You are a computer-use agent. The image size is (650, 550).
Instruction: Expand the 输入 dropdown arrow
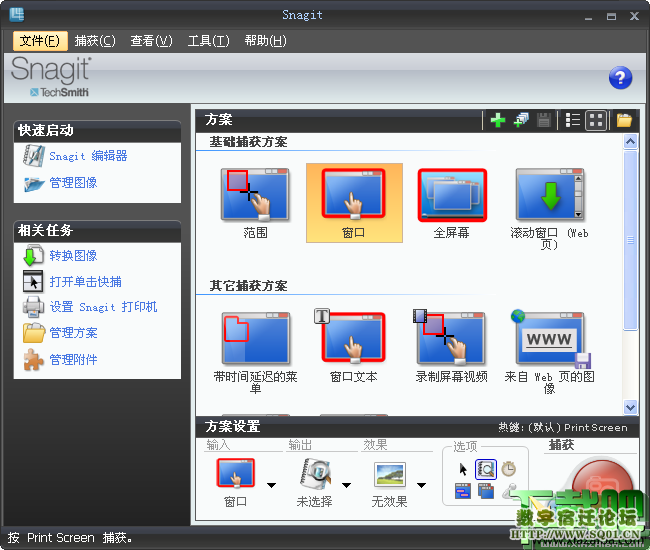pos(272,485)
